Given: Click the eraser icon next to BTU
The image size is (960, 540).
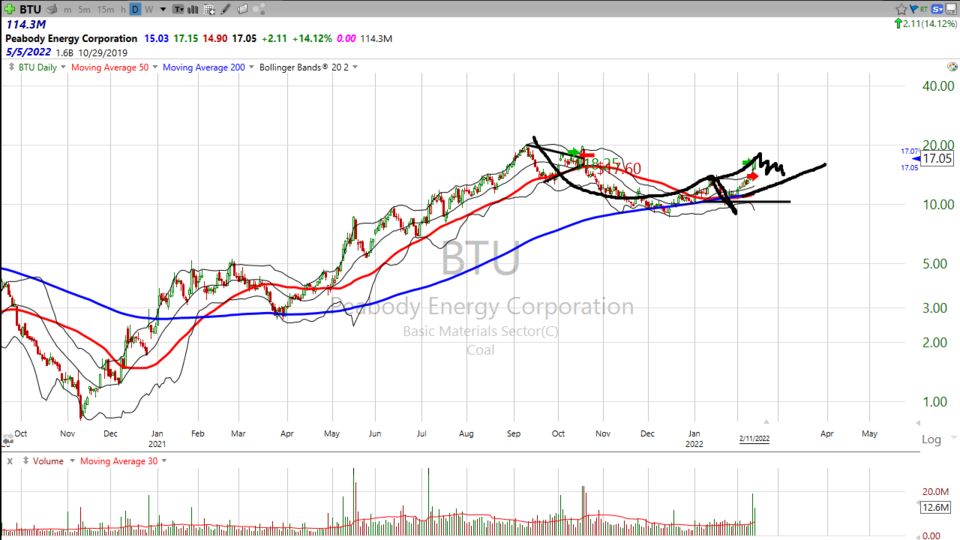Looking at the screenshot, I should coord(53,9).
